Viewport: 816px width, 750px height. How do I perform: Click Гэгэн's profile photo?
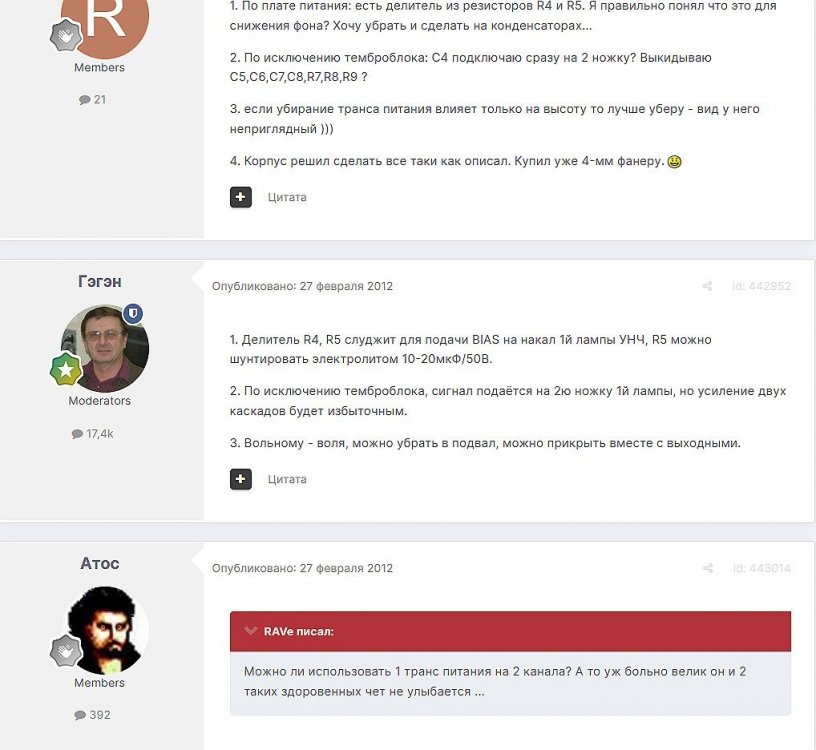pos(105,348)
